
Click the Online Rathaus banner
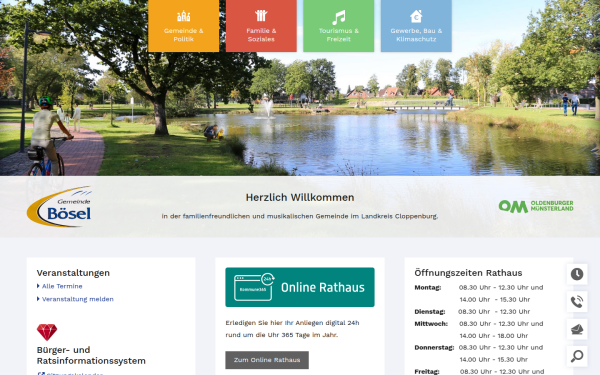point(300,287)
